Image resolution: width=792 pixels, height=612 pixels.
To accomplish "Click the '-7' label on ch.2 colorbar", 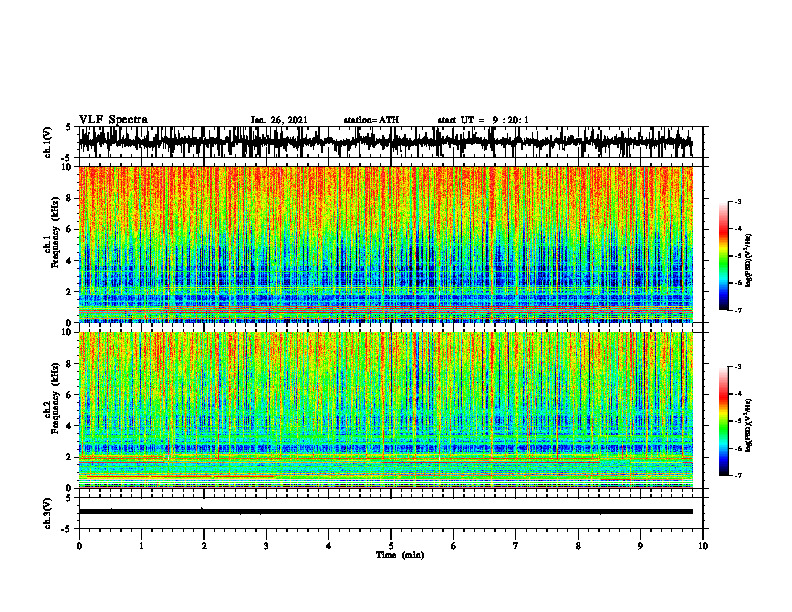I will pyautogui.click(x=737, y=475).
